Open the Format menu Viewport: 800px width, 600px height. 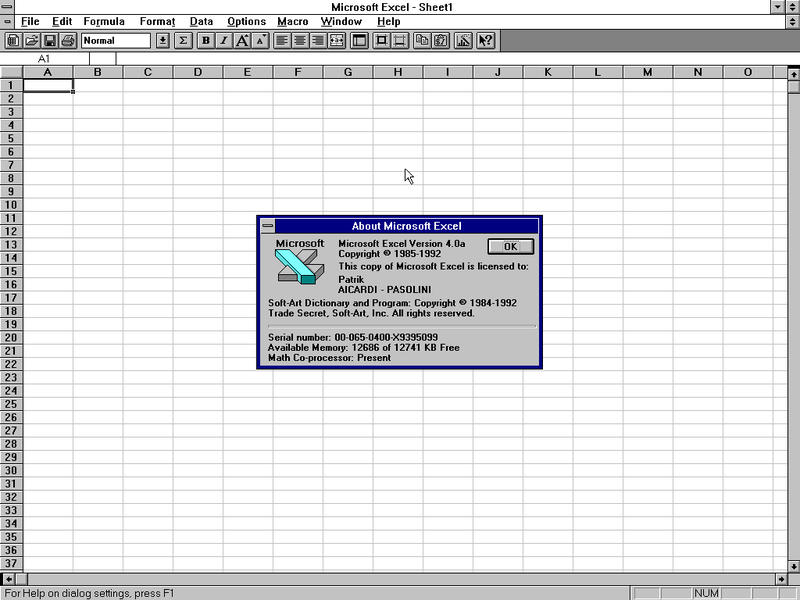(x=157, y=21)
